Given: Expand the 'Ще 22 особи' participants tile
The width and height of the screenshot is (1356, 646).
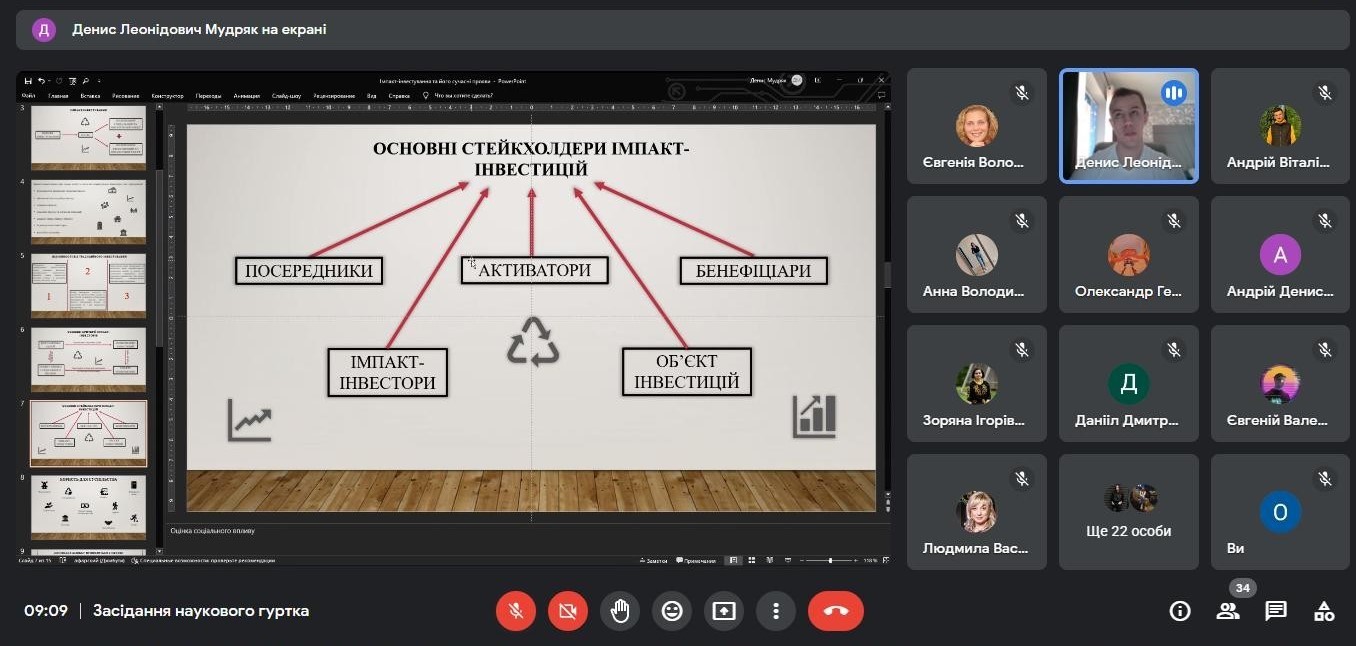Looking at the screenshot, I should coord(1128,512).
